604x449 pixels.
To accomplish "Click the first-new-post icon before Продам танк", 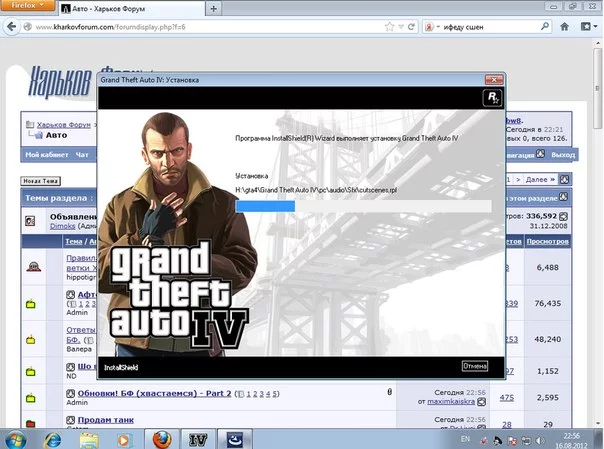I will pos(70,420).
